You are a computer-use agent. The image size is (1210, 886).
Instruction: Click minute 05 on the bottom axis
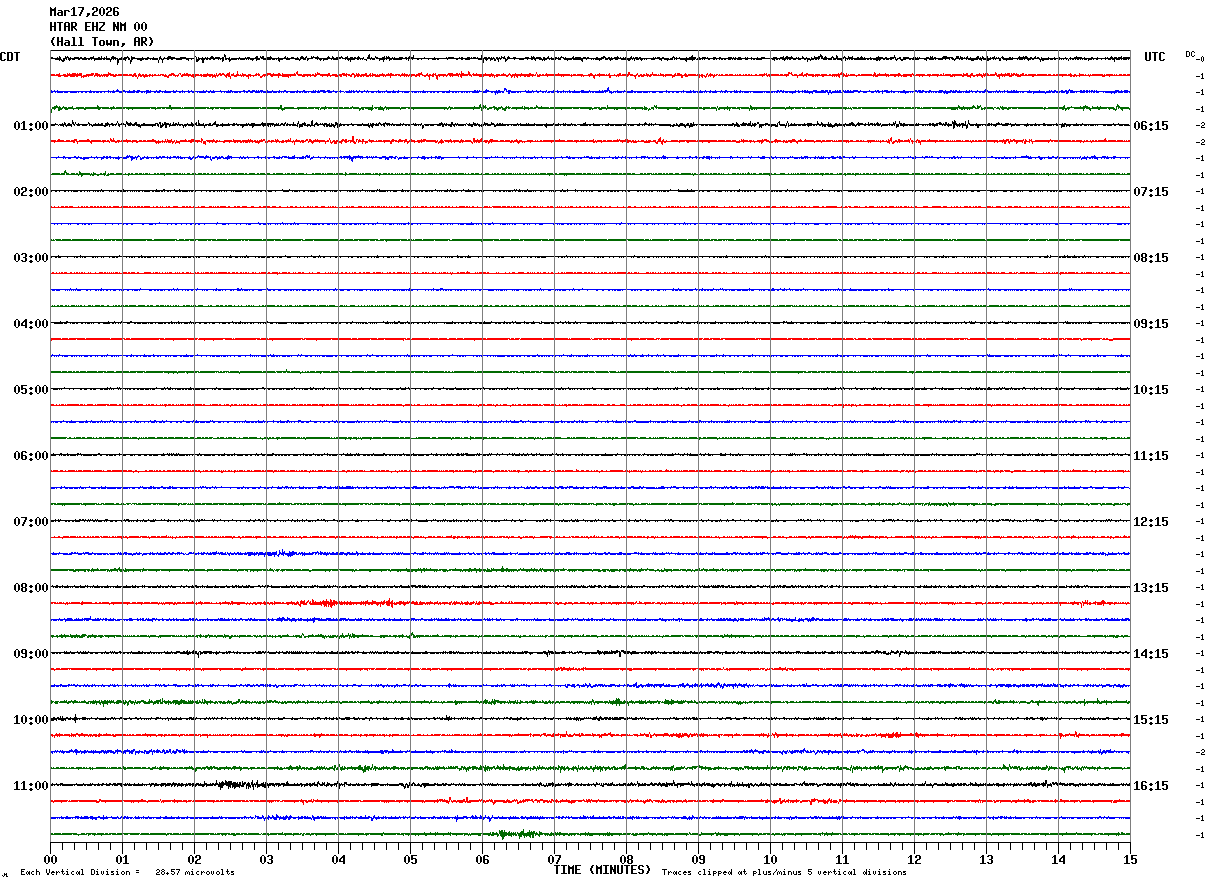point(410,859)
